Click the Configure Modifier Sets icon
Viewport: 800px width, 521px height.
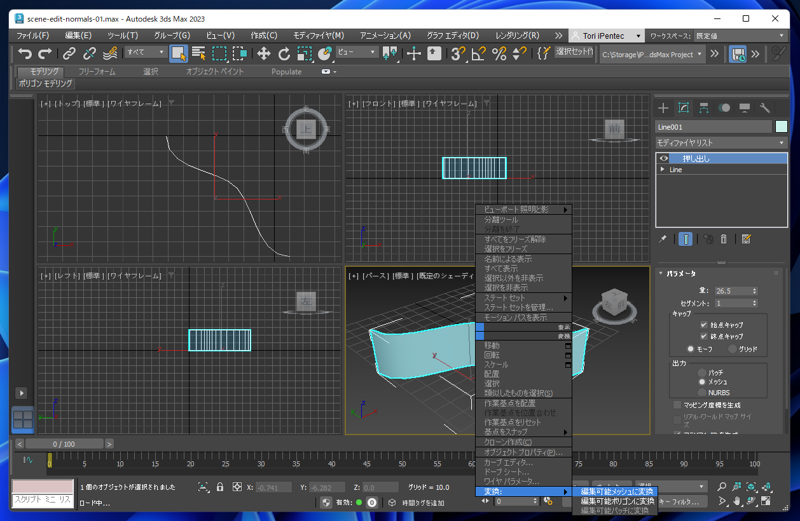point(746,239)
